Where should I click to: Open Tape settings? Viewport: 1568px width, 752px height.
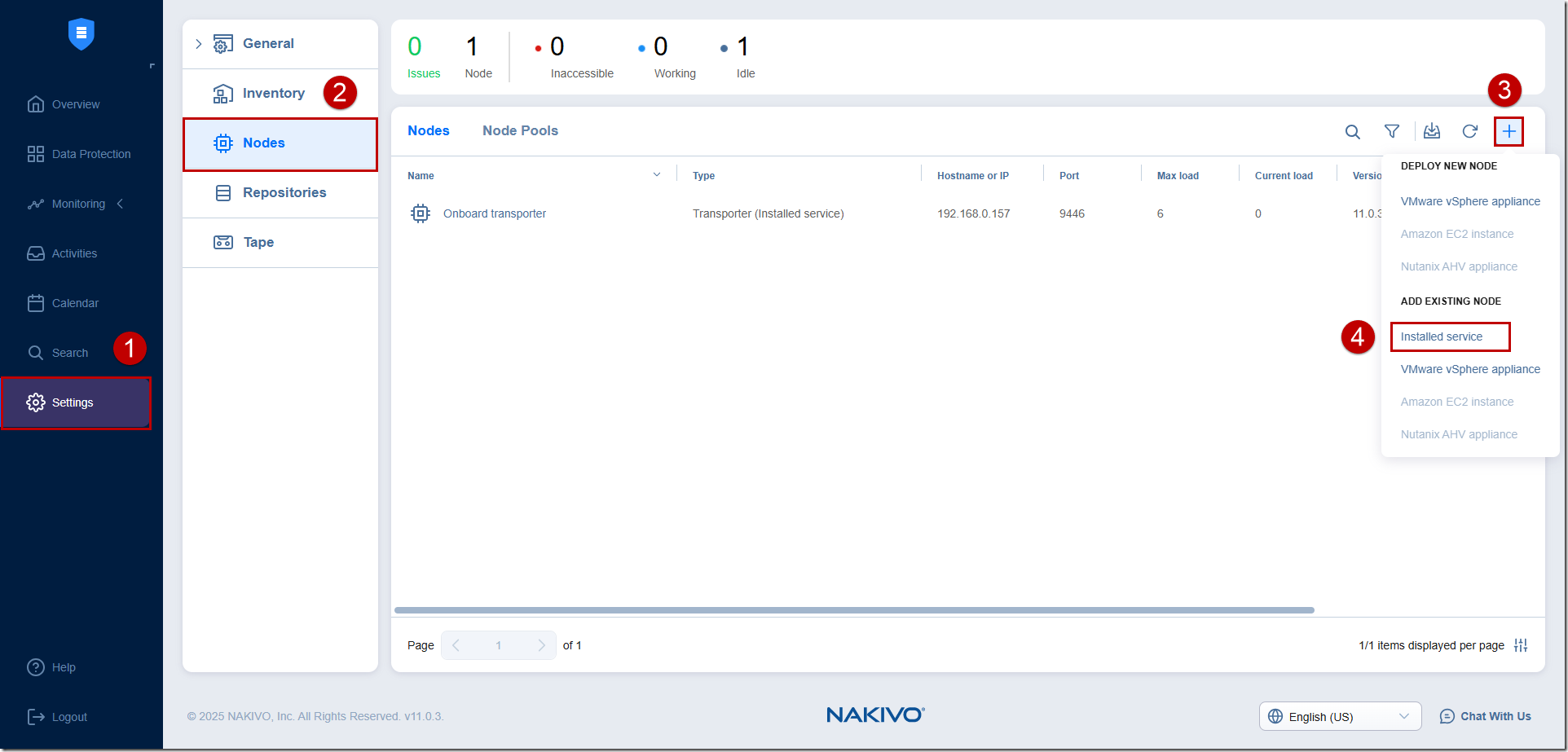coord(258,243)
